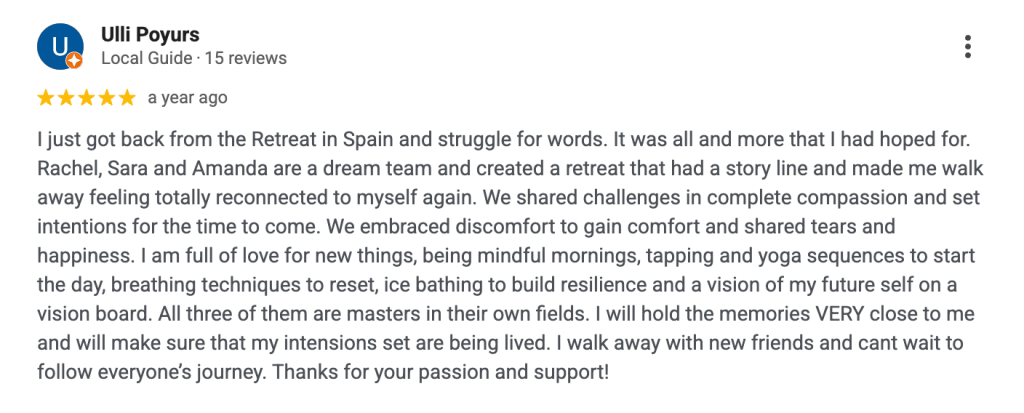Click Ulli Poyurs' profile avatar
Screen dimensions: 1024x413
point(58,45)
